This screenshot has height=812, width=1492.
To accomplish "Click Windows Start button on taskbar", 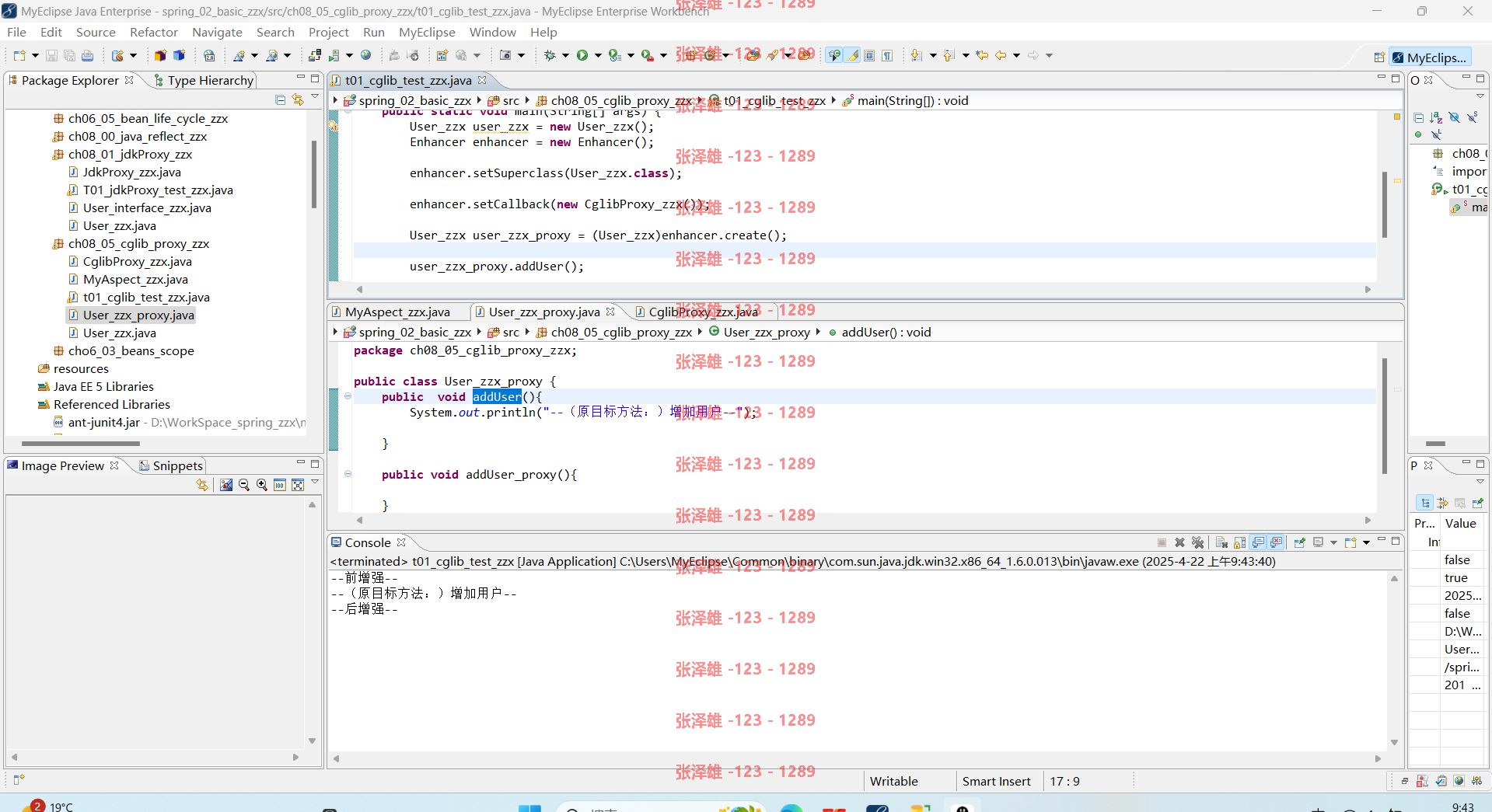I will tap(529, 808).
